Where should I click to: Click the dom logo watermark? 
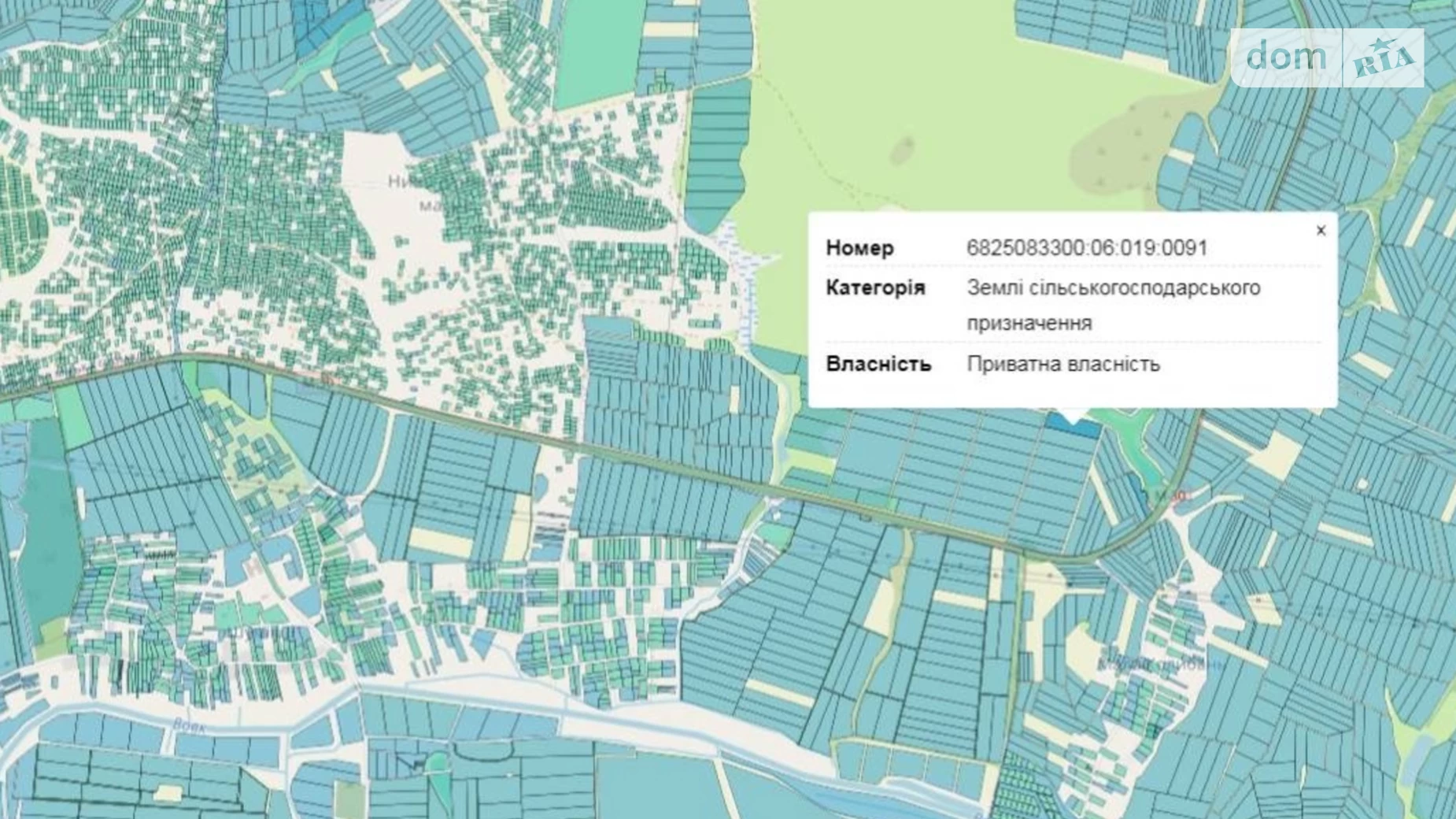[x=1286, y=57]
